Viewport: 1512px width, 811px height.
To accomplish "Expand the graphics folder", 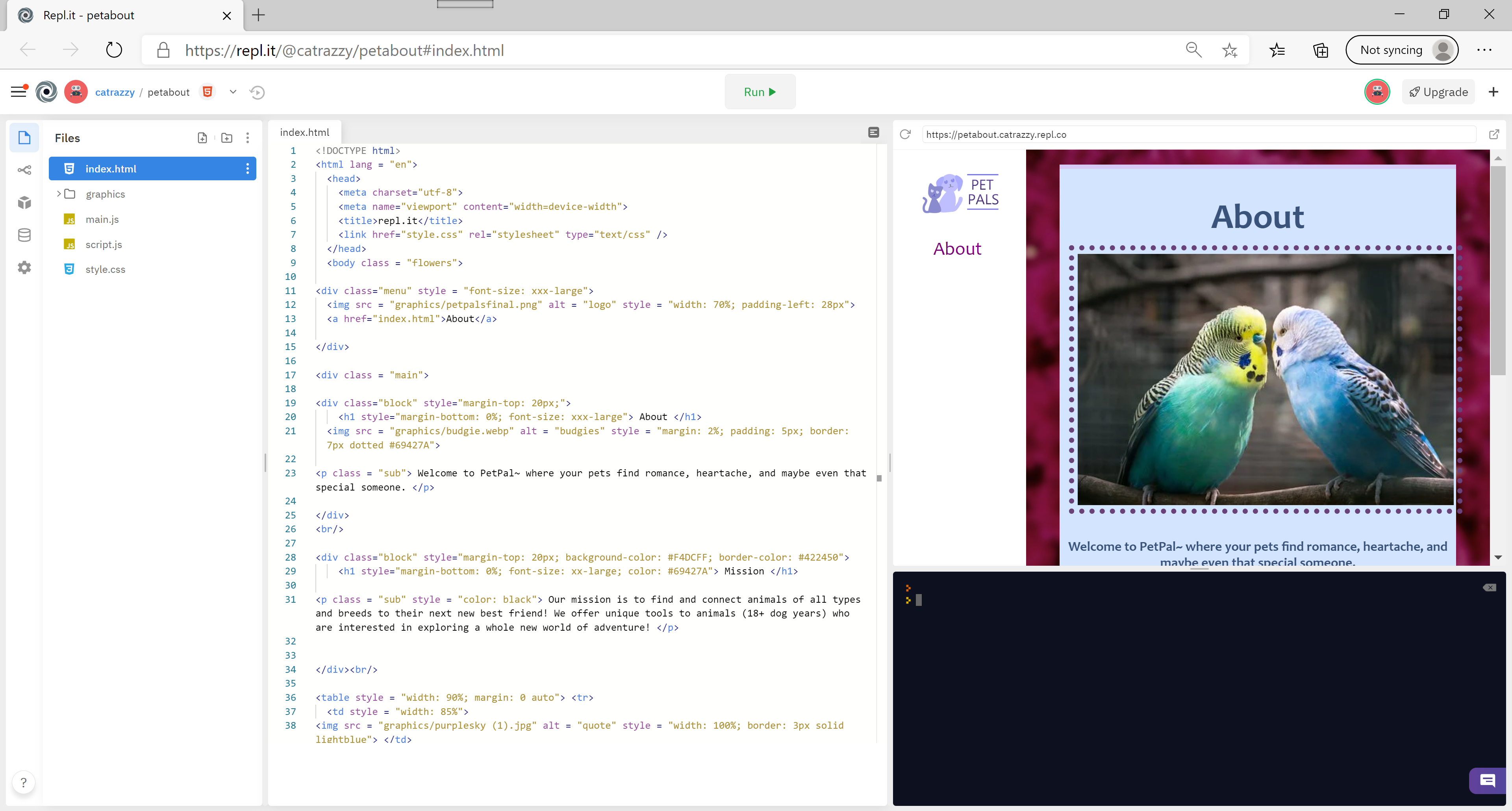I will (x=59, y=194).
